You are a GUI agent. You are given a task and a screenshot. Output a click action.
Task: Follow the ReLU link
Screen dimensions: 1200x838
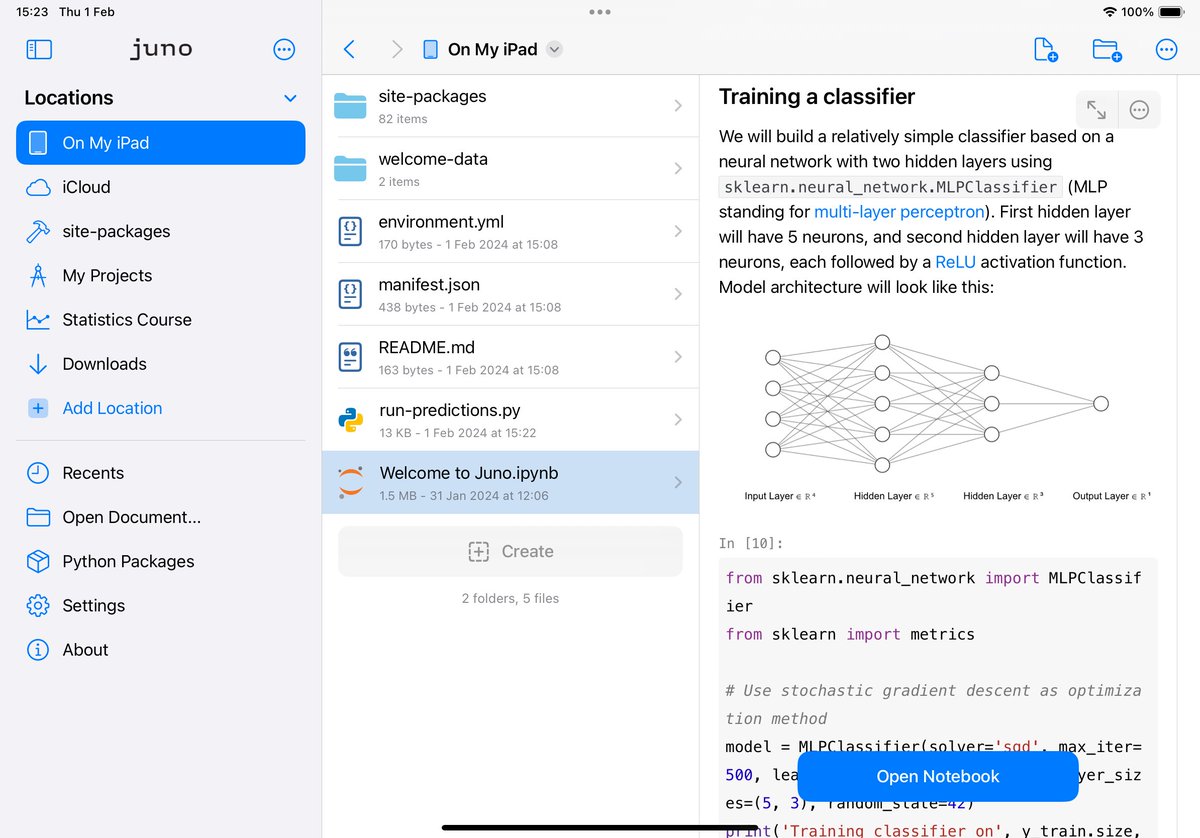point(955,262)
